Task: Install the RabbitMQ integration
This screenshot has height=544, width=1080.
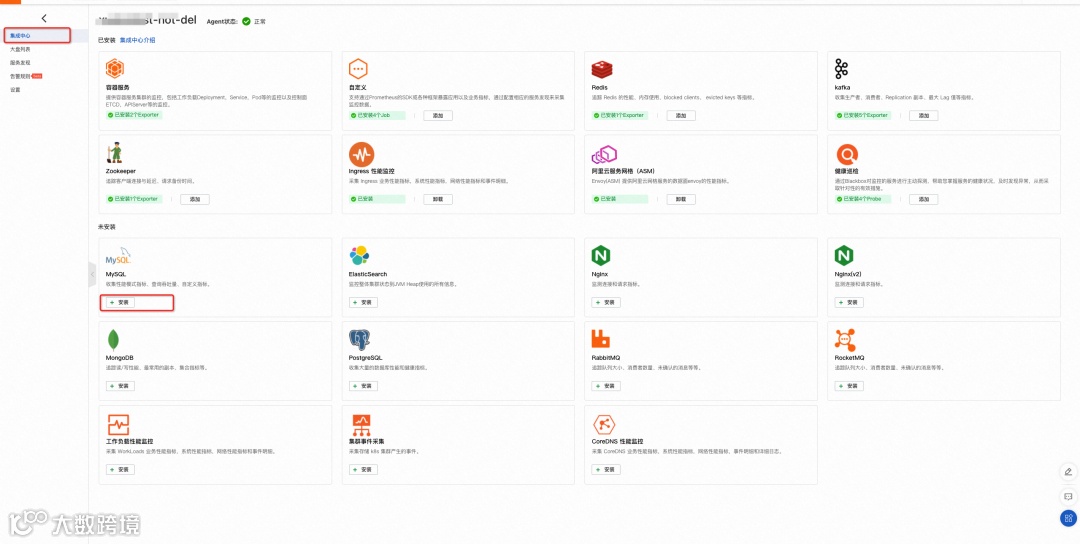Action: coord(606,386)
